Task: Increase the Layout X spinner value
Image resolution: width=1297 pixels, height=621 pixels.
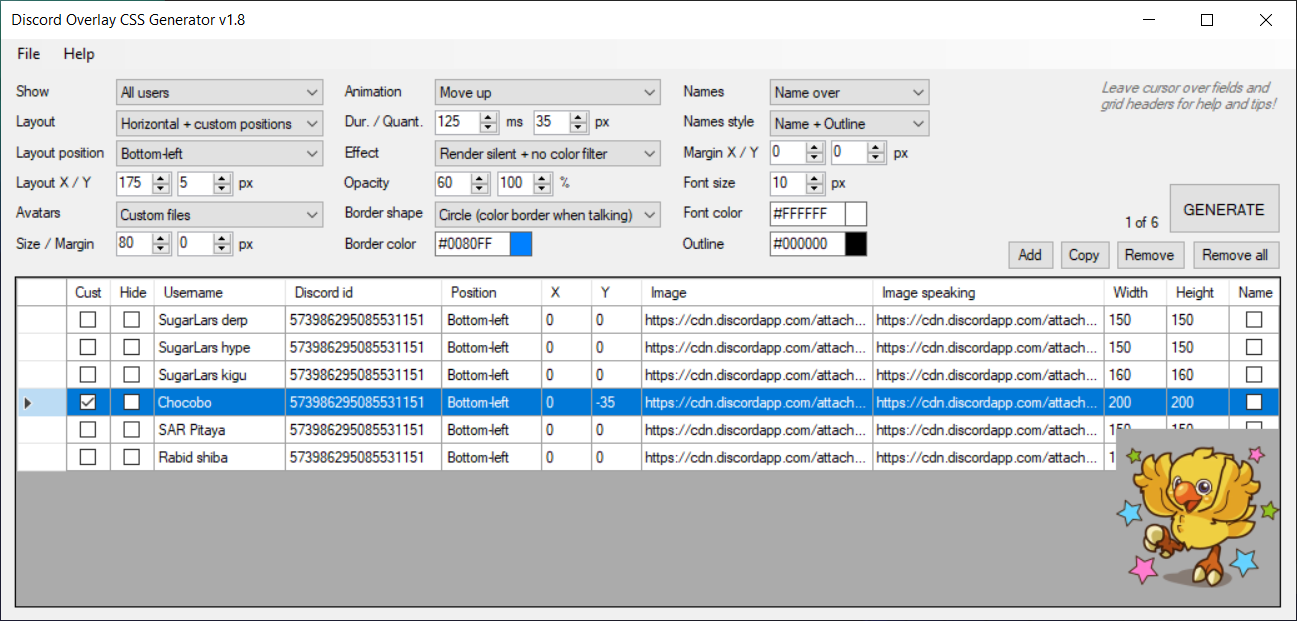Action: (161, 179)
